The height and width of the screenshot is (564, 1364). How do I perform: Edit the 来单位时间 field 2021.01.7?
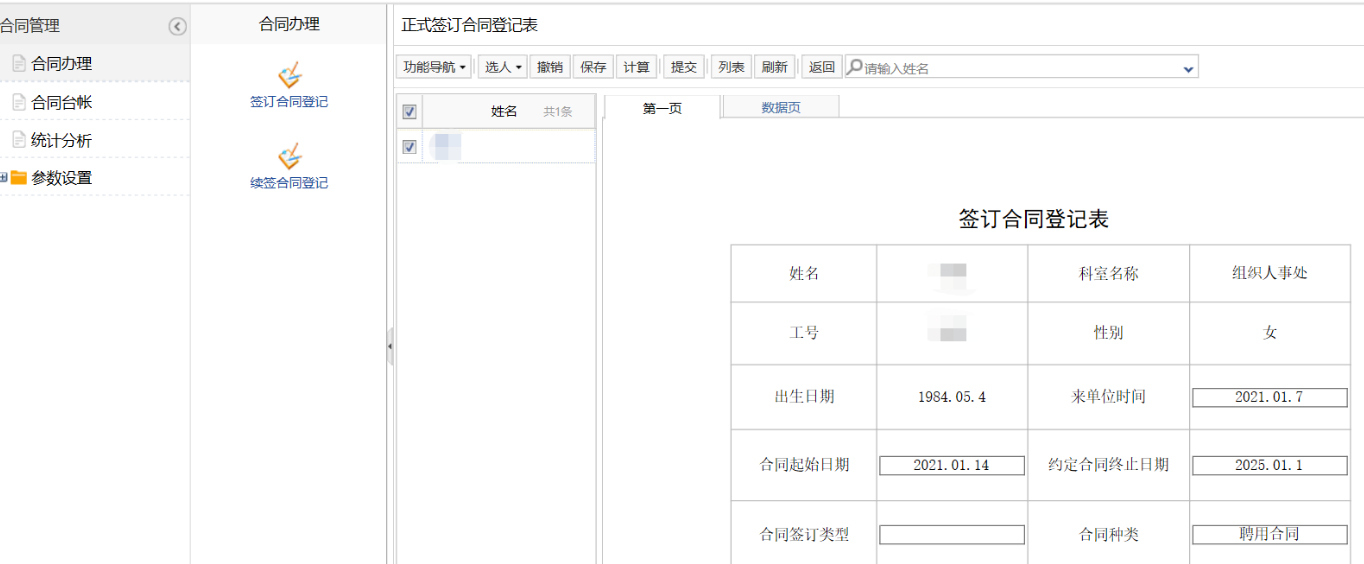(x=1269, y=397)
